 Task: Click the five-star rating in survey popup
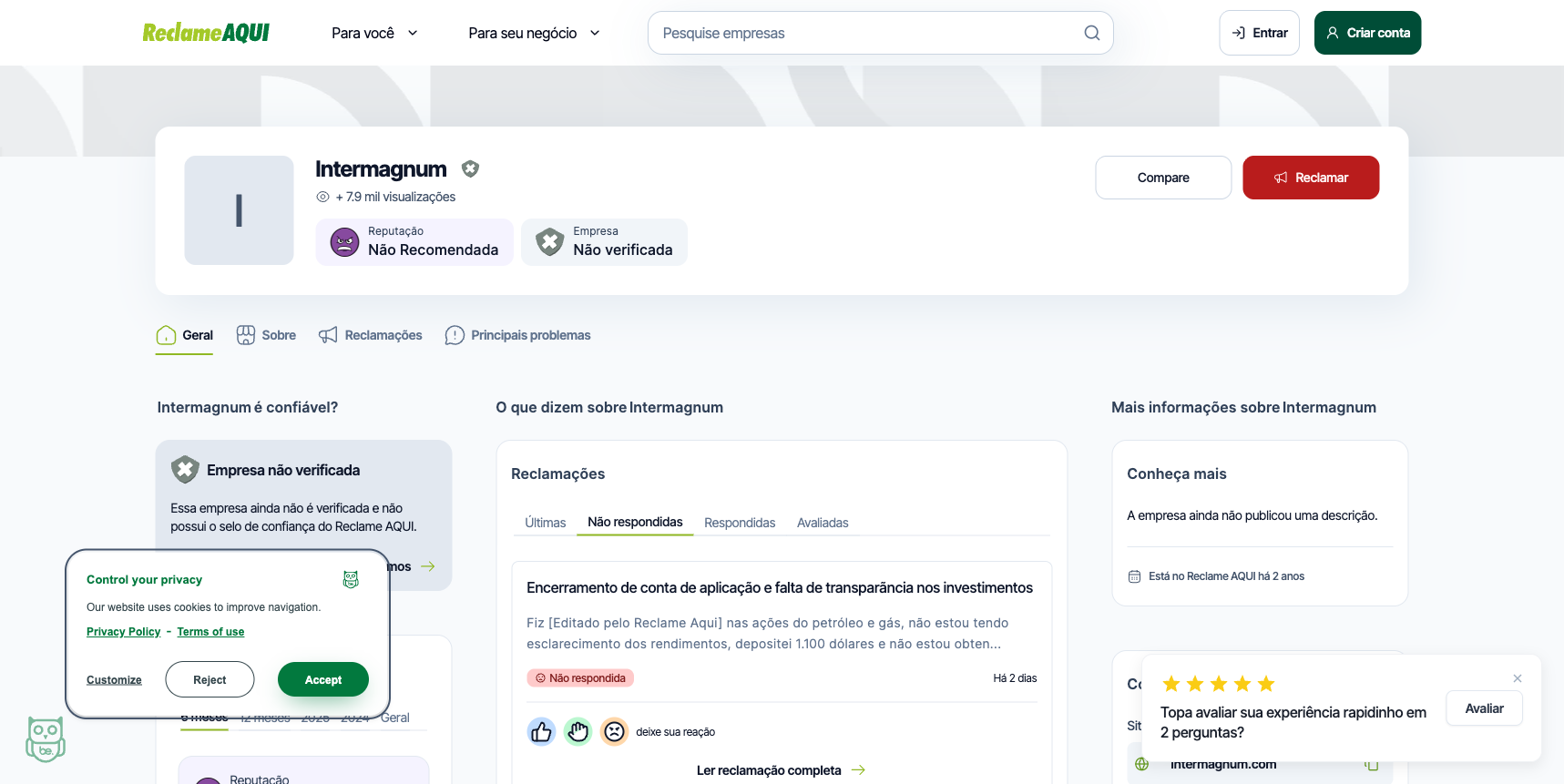click(x=1218, y=684)
